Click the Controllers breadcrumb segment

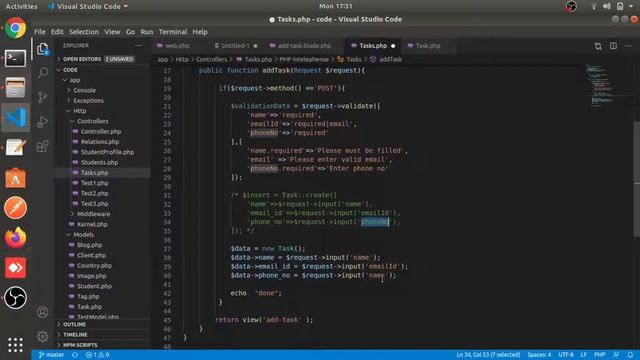coord(211,60)
